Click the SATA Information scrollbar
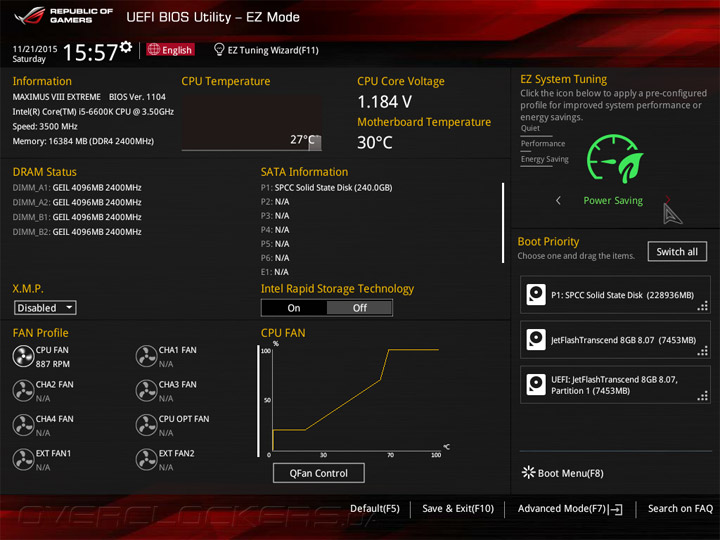720x540 pixels. [x=503, y=223]
